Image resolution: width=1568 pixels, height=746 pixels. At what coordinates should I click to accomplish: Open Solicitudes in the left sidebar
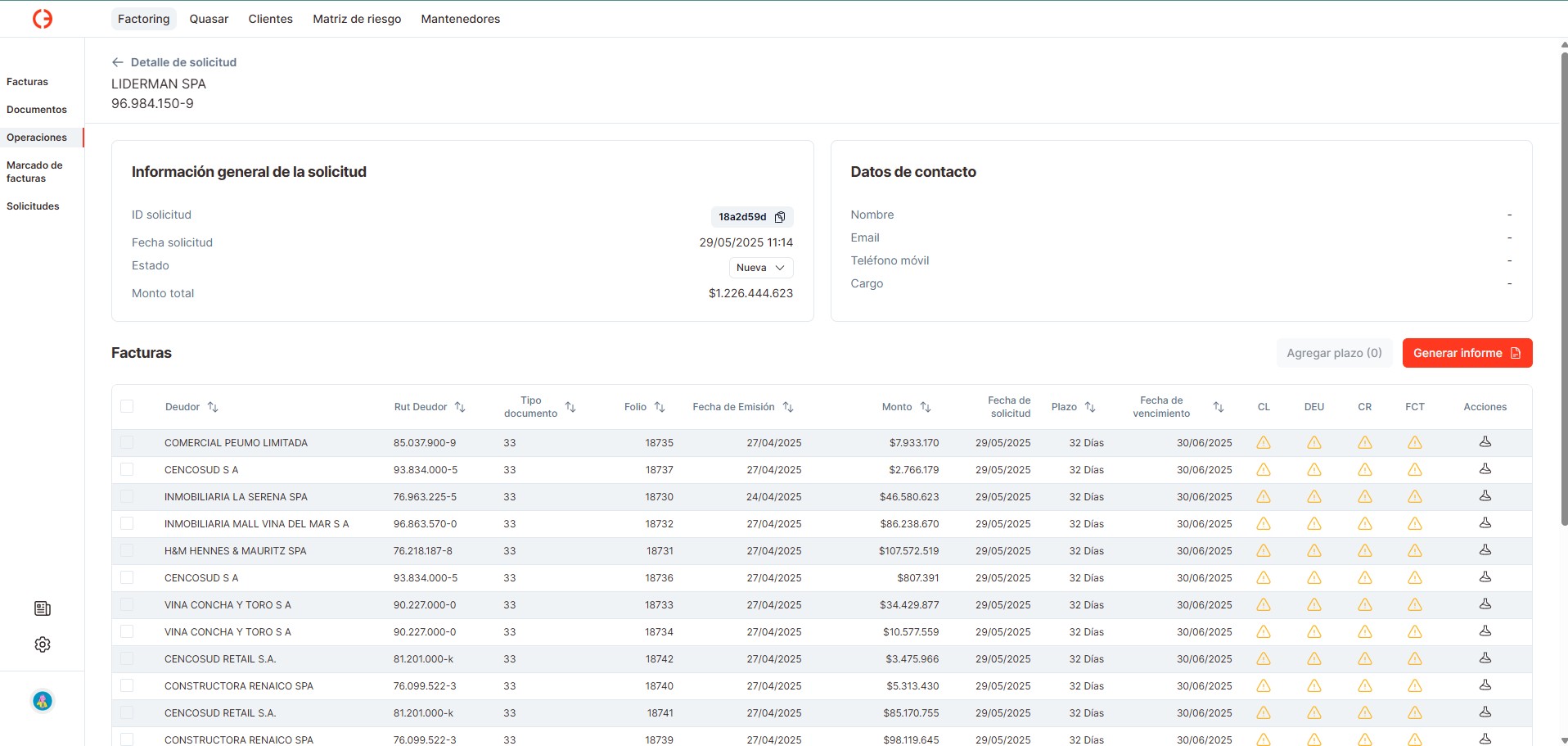pyautogui.click(x=33, y=206)
